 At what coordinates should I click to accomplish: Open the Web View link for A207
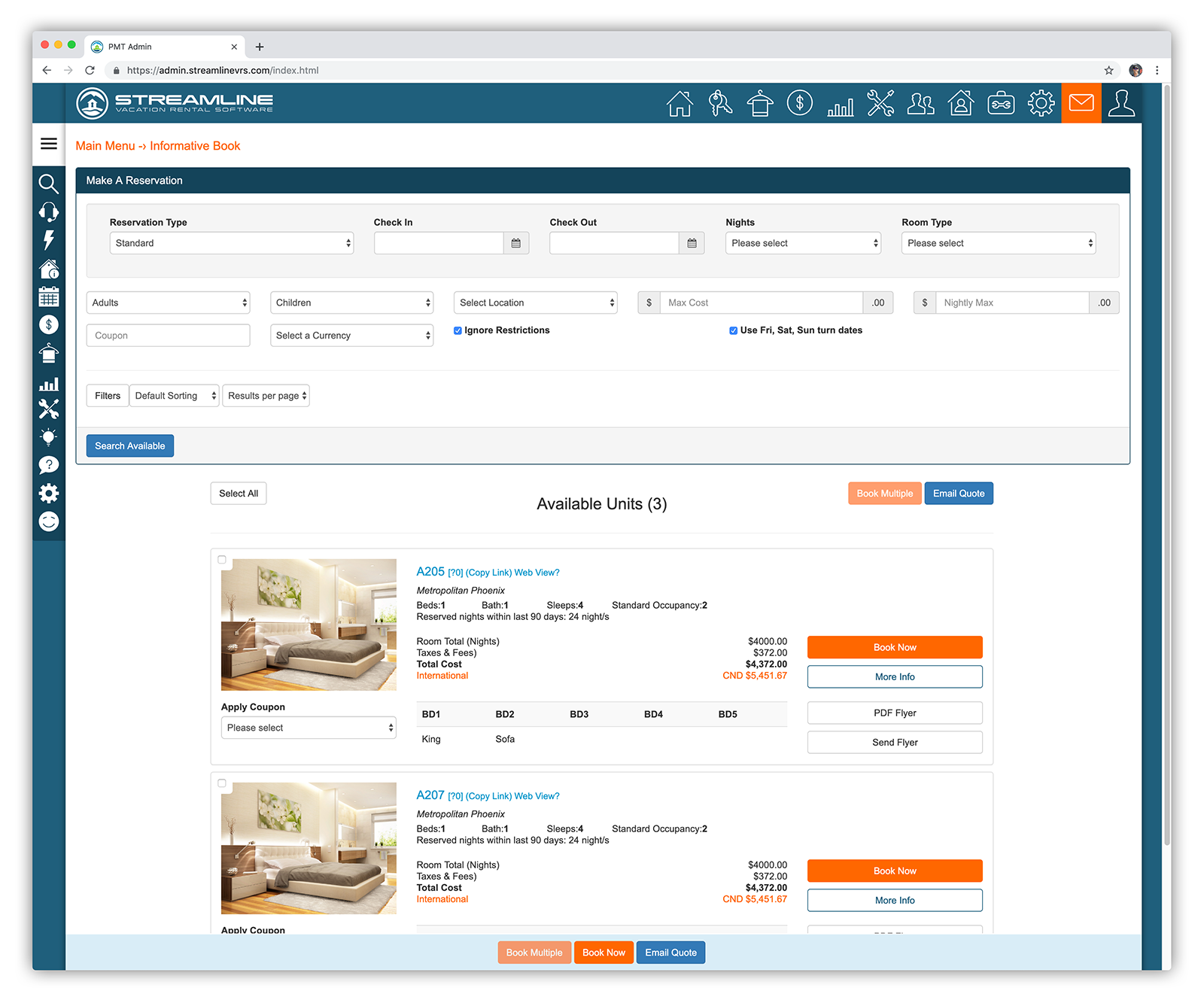click(x=537, y=795)
